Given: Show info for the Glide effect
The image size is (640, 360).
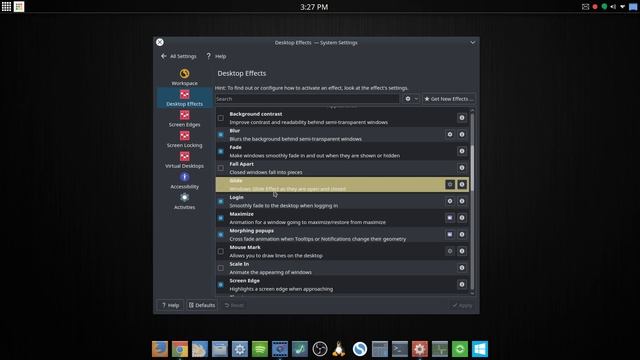Looking at the screenshot, I should tap(462, 184).
